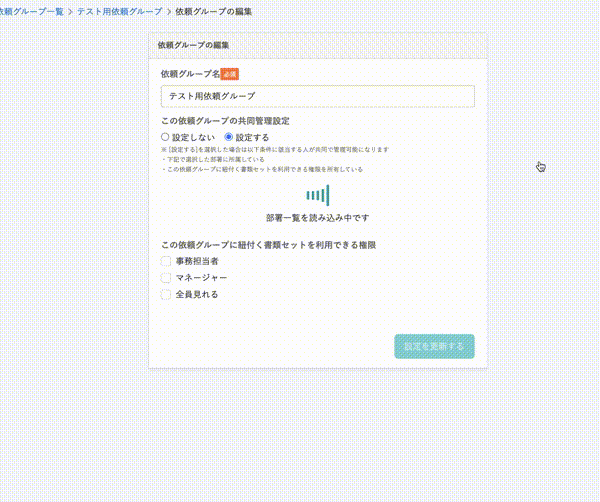Check the 事務担当者 checkbox
This screenshot has height=502, width=600.
[x=166, y=261]
